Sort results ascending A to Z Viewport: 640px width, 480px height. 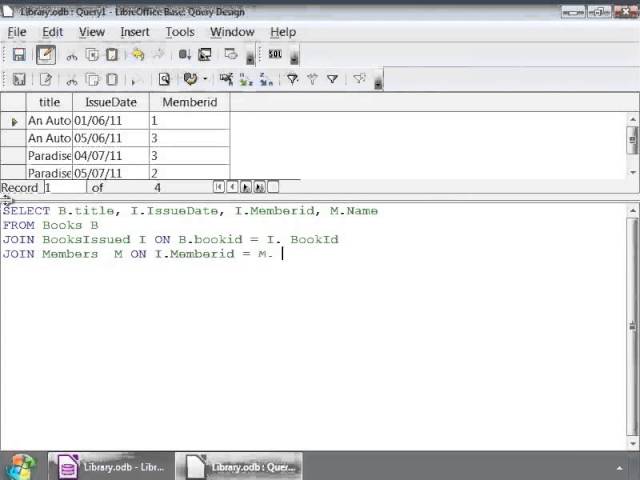246,79
